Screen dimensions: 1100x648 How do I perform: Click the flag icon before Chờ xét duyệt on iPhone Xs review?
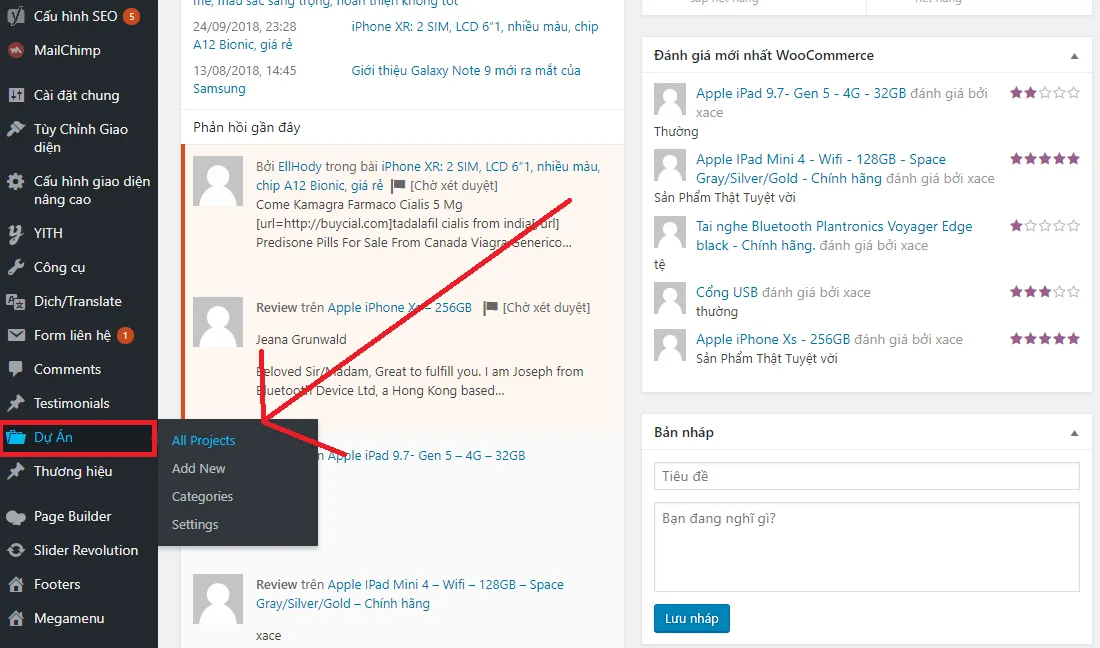click(x=490, y=308)
